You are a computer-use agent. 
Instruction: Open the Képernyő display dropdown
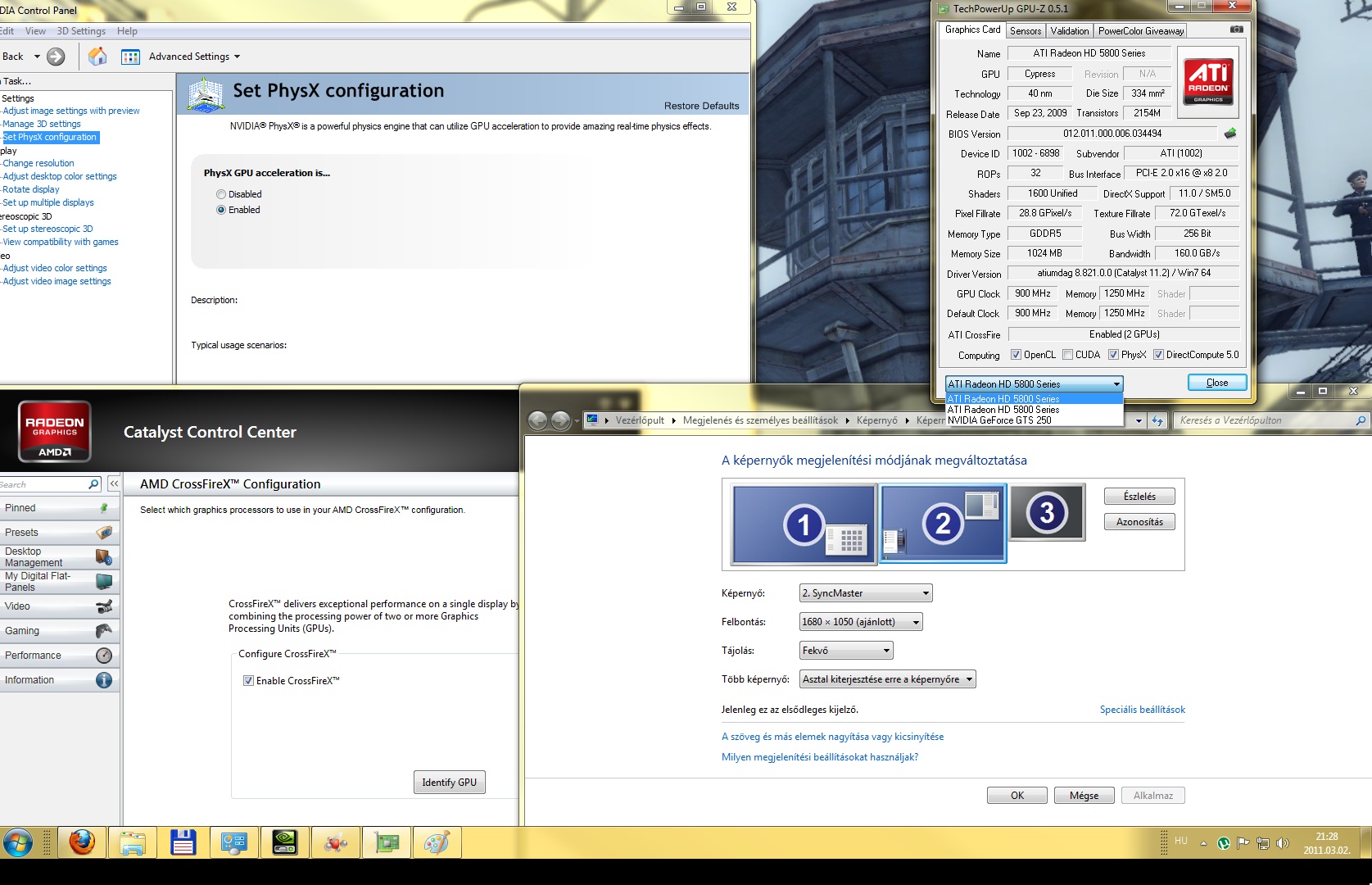pos(866,593)
